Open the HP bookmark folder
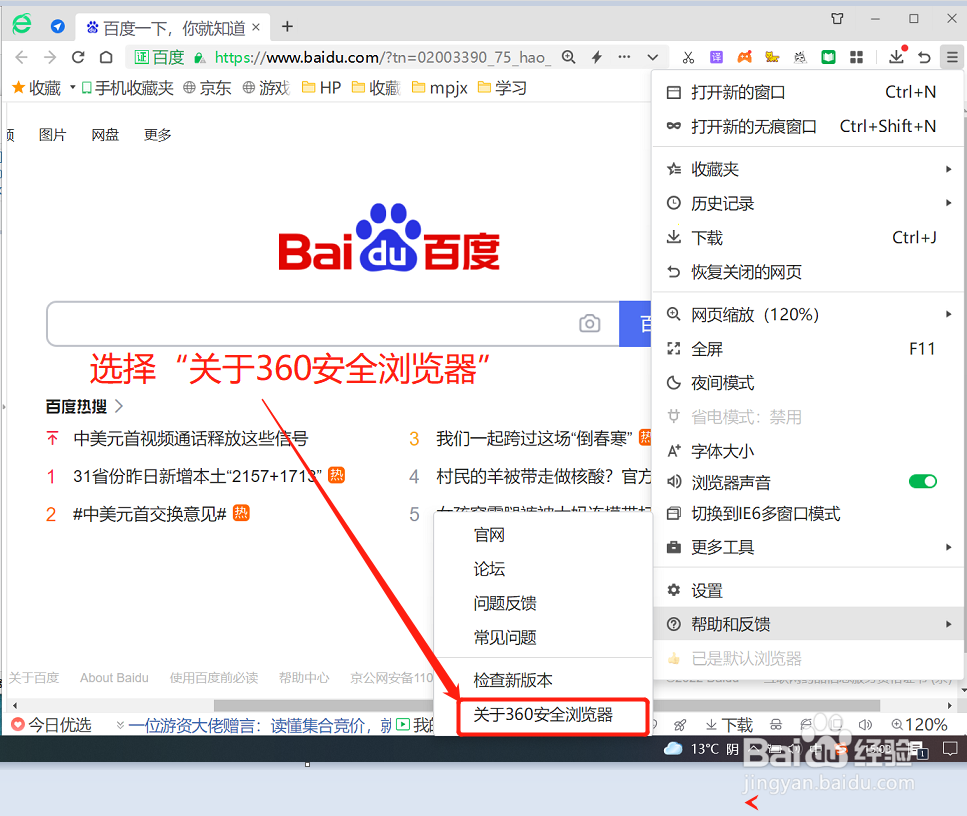967x816 pixels. [321, 88]
